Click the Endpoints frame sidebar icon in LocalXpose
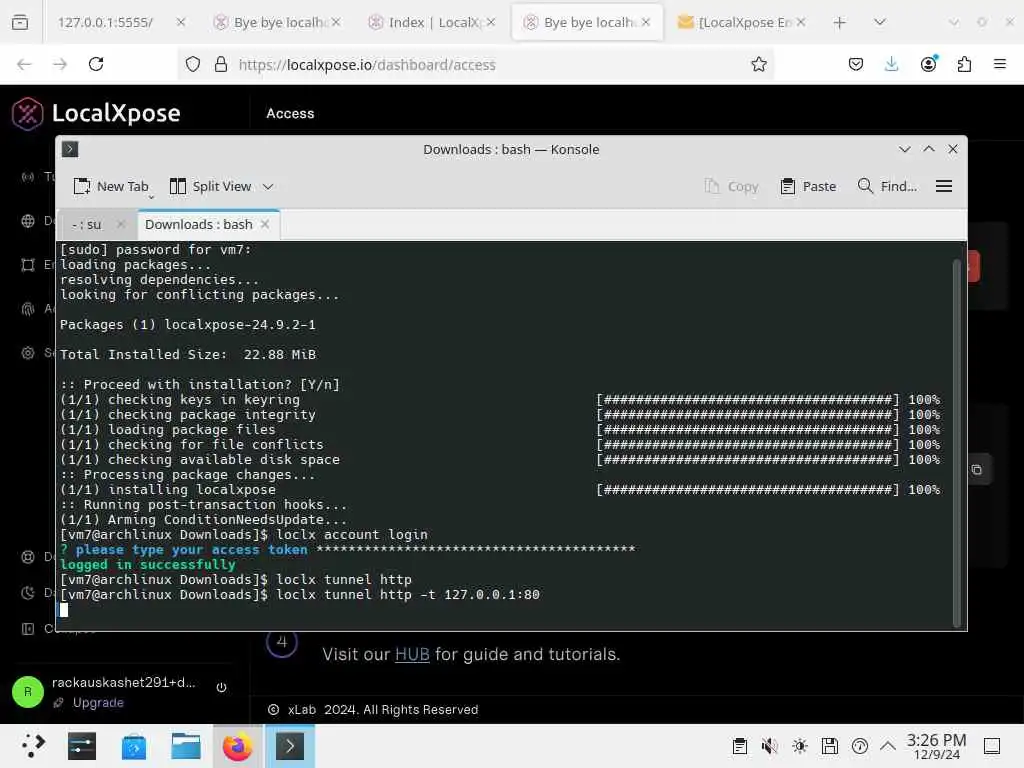Viewport: 1024px width, 768px height. 27,264
